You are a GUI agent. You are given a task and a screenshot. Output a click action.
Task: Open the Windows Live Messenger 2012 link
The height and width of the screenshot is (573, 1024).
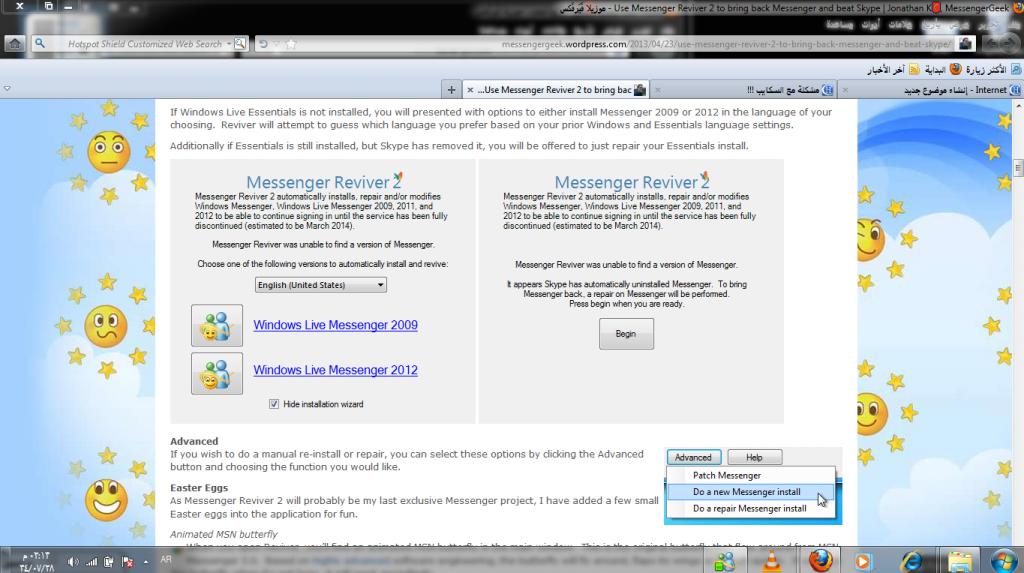[335, 370]
